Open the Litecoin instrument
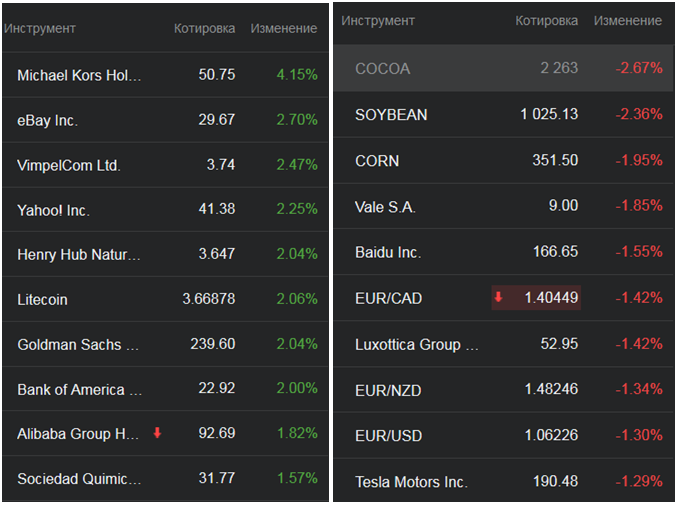Screen dimensions: 676x506 [43, 299]
